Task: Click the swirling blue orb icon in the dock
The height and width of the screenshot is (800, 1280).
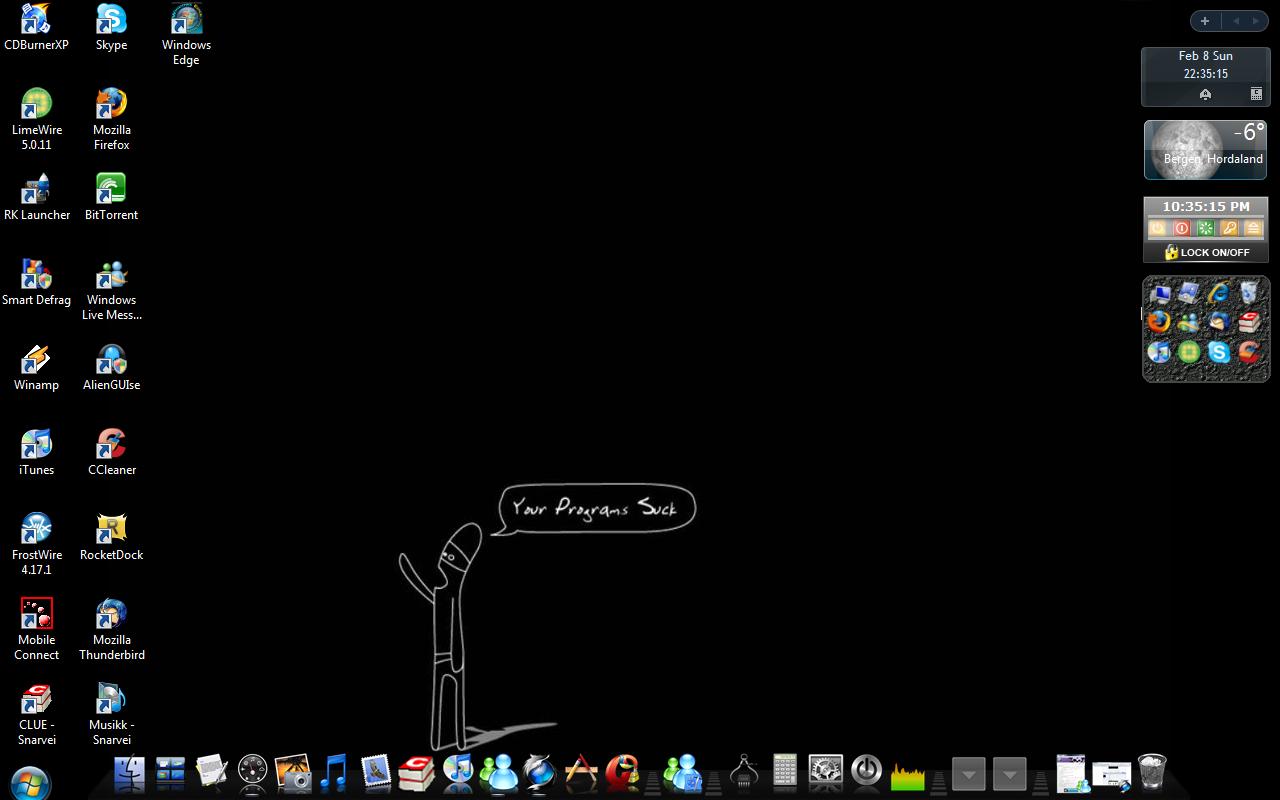Action: click(539, 772)
